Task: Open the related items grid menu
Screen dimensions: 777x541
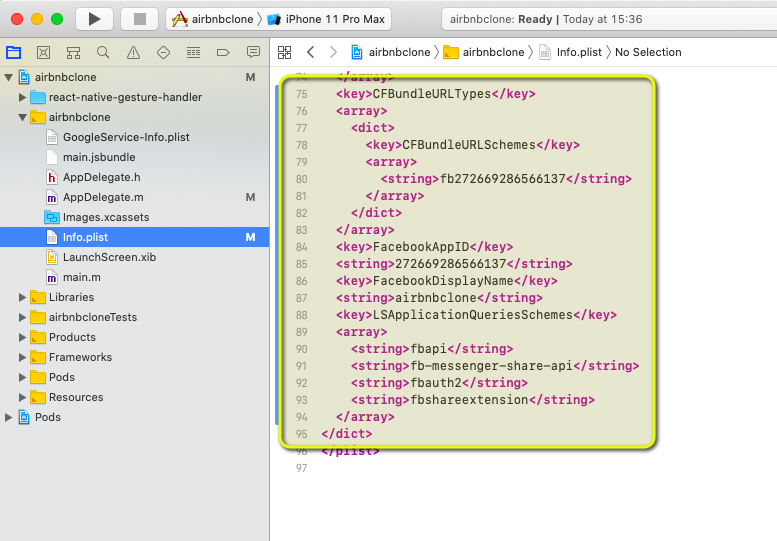Action: click(x=284, y=52)
